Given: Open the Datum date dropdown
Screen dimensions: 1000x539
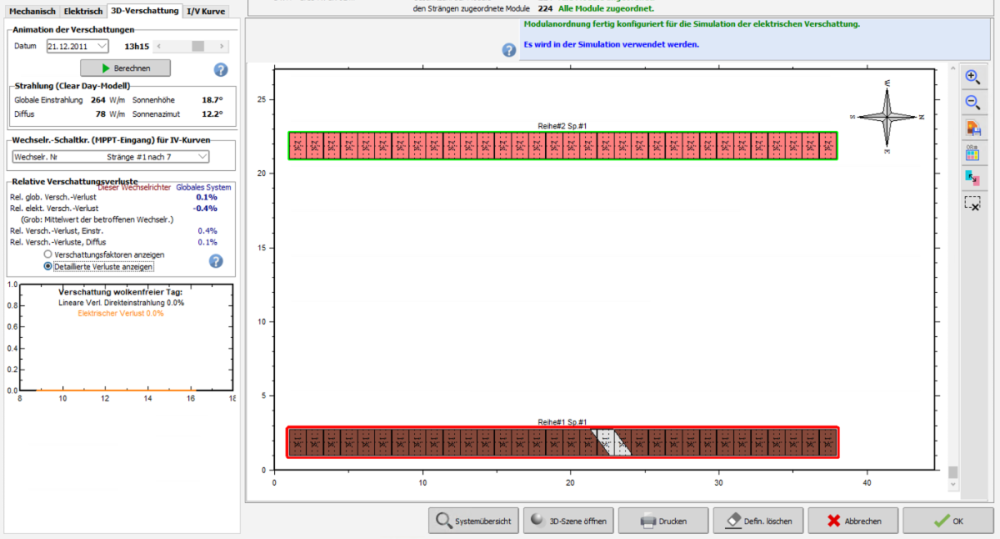Looking at the screenshot, I should coord(102,46).
